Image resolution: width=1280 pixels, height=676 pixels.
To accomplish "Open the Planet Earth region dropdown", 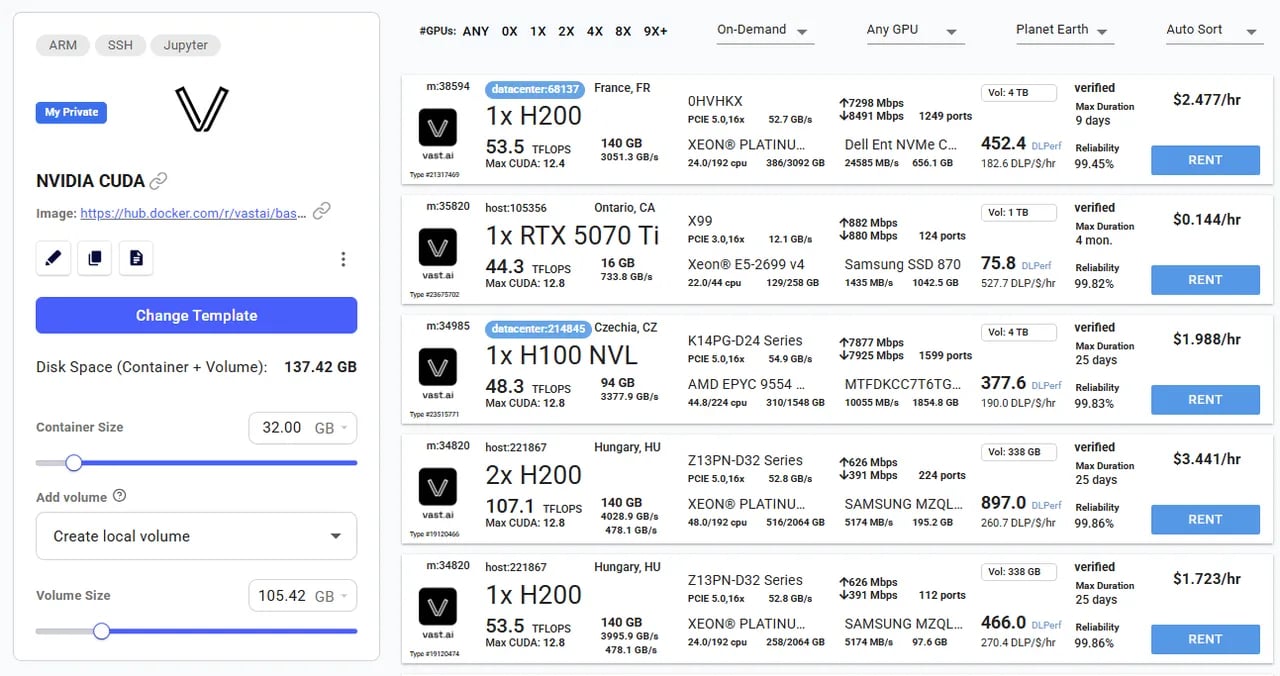I will (1065, 31).
